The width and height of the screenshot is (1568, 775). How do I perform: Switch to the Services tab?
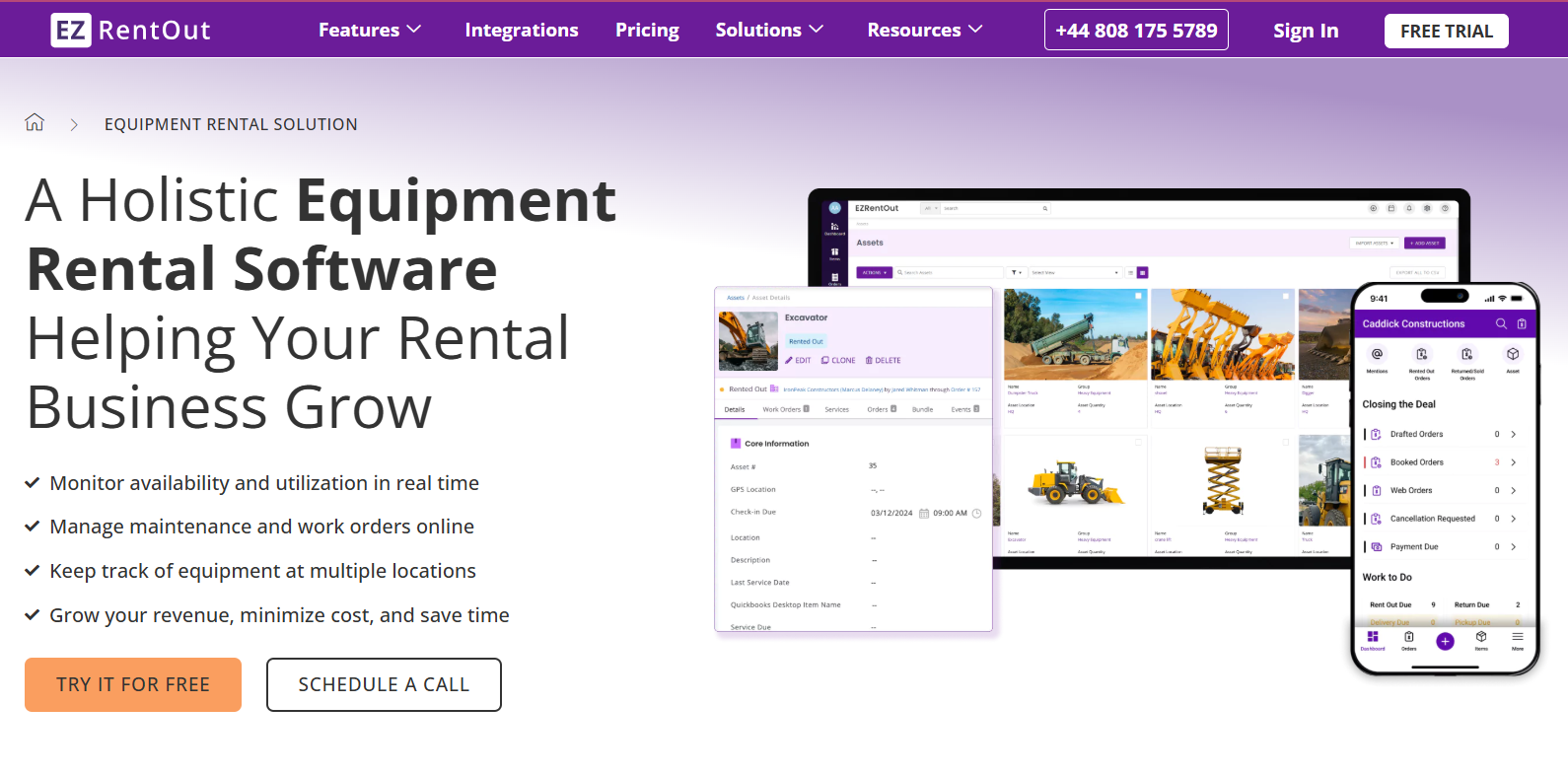coord(836,409)
